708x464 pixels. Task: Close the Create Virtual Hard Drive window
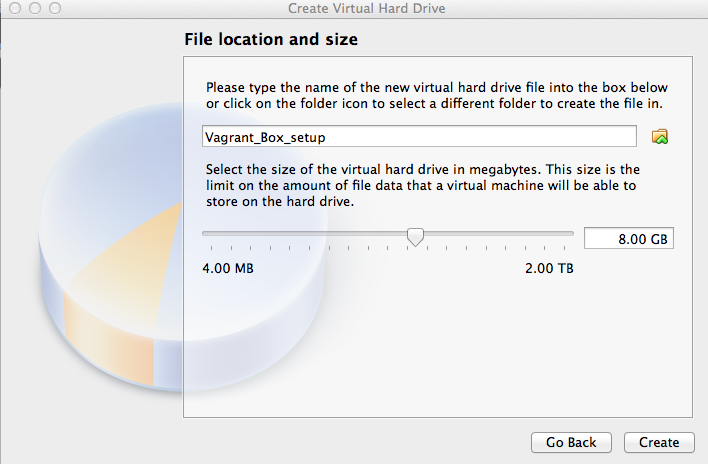15,8
